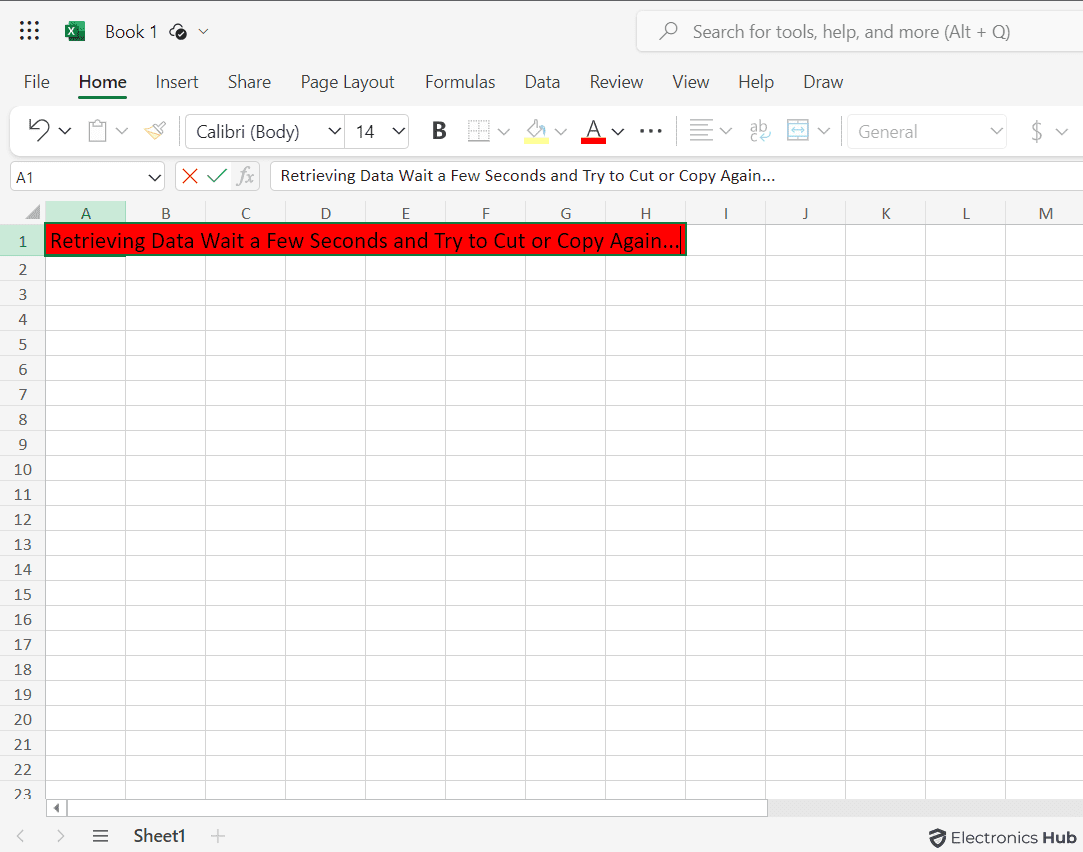Apply the yellow fill color swatch

[x=537, y=130]
